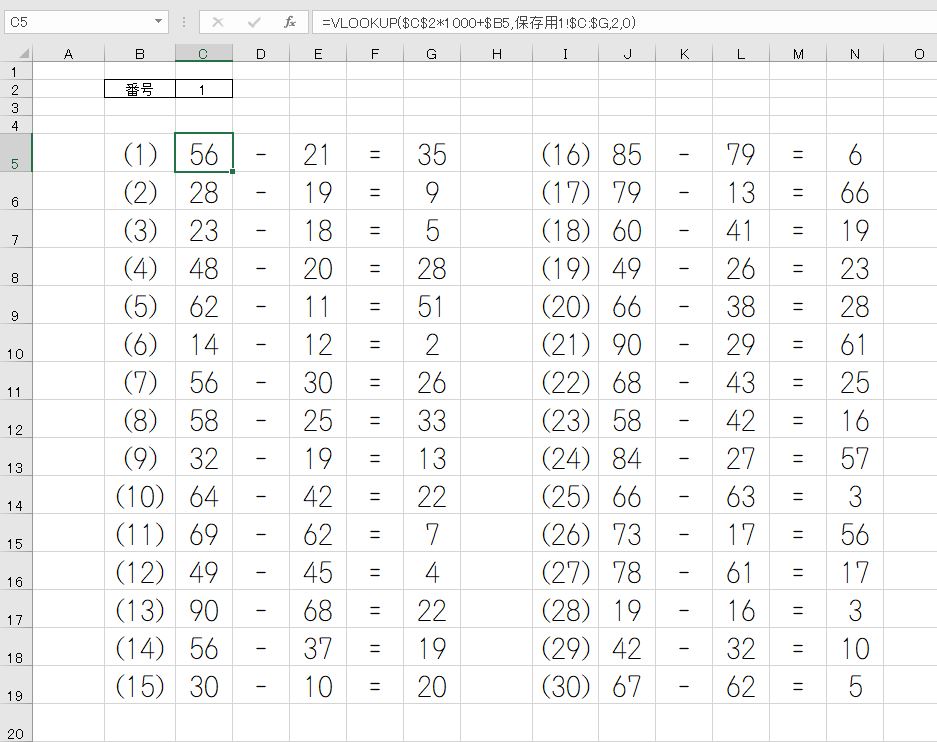Click the 番号 label cell
Screen dimensions: 937x742
[140, 89]
